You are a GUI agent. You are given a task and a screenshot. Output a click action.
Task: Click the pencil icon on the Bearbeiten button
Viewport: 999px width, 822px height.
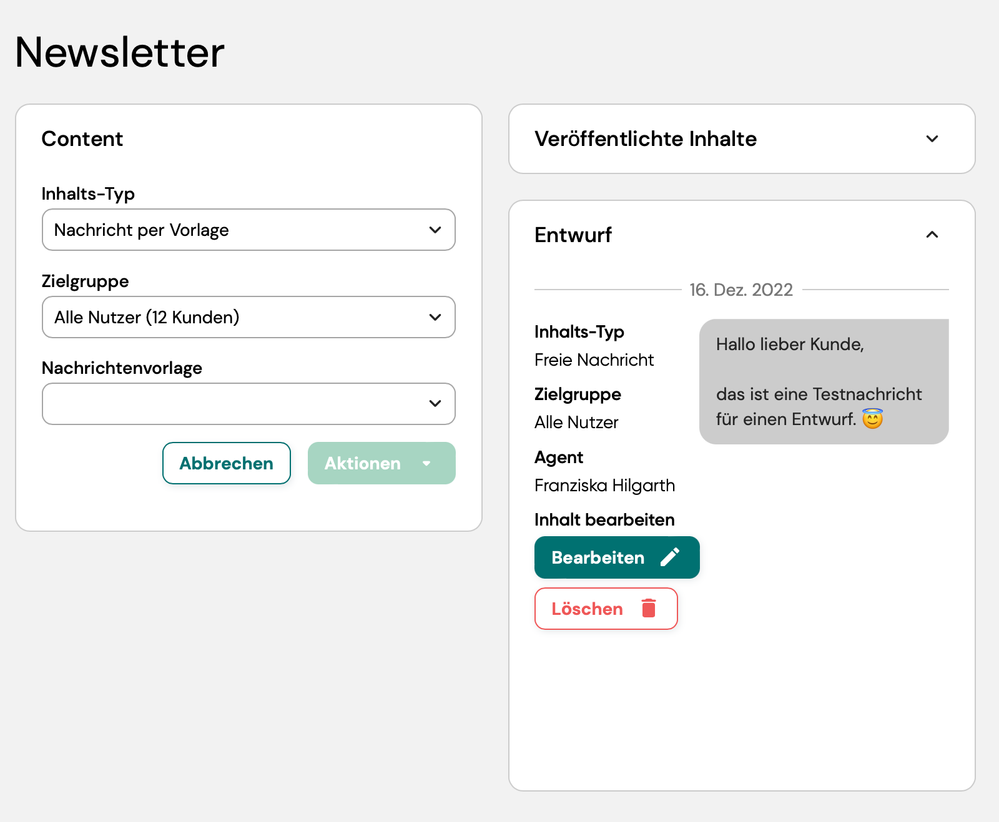point(670,557)
